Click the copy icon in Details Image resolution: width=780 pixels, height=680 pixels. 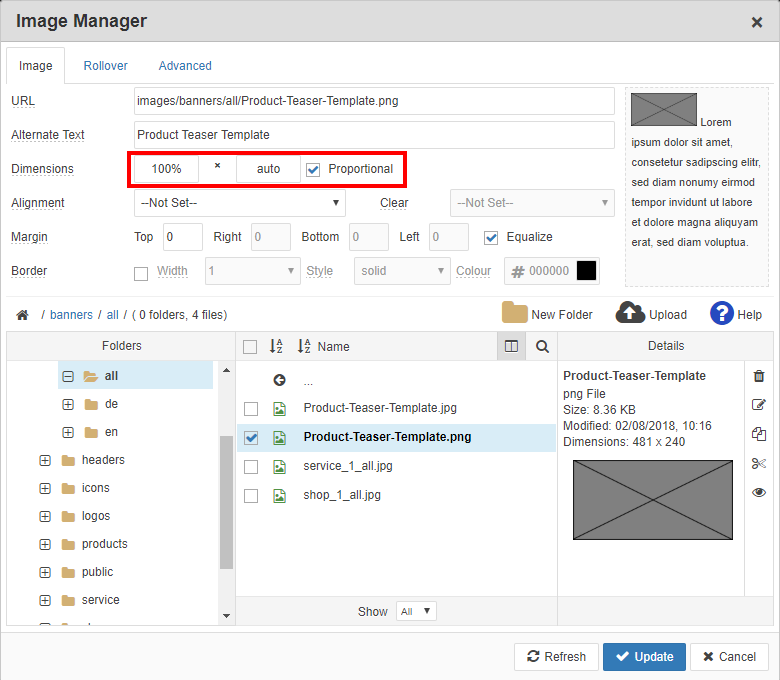pos(759,434)
